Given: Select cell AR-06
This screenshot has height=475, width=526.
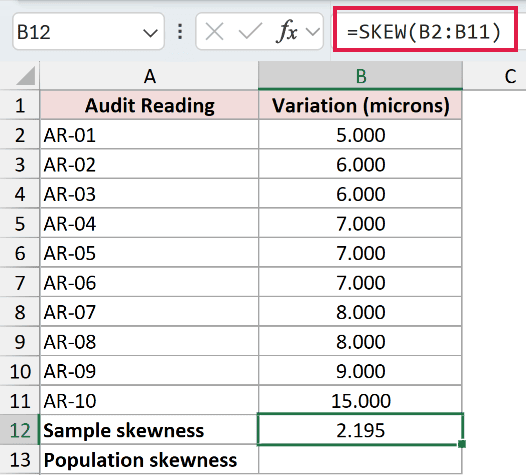Looking at the screenshot, I should [149, 282].
